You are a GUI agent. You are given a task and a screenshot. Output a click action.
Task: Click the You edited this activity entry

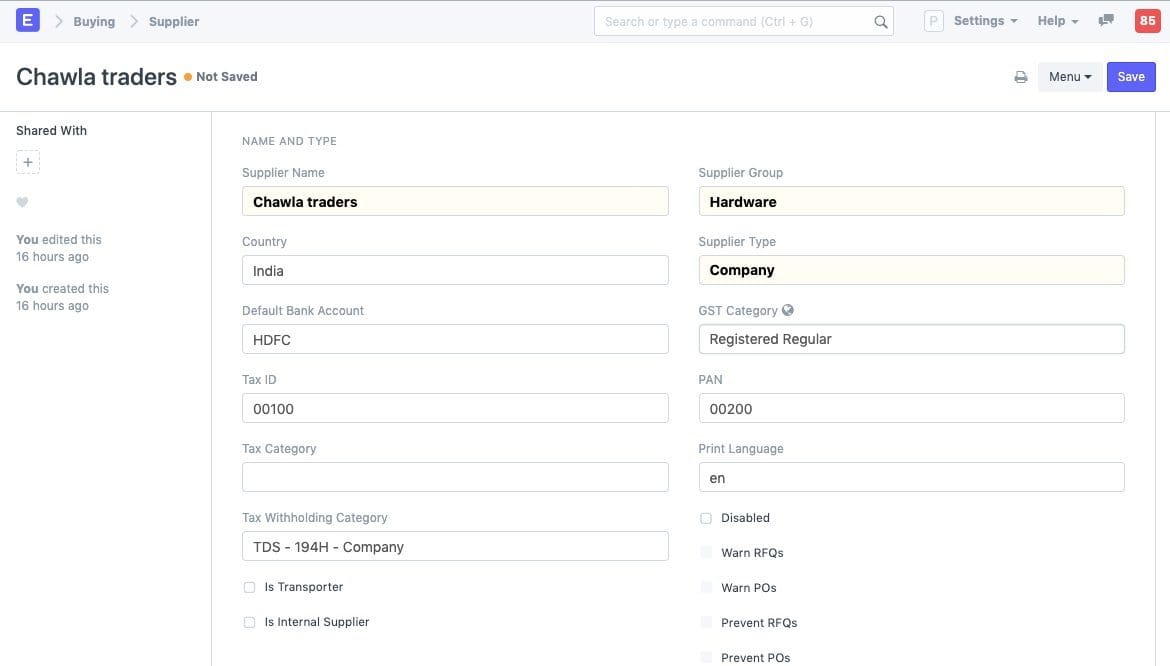click(58, 239)
